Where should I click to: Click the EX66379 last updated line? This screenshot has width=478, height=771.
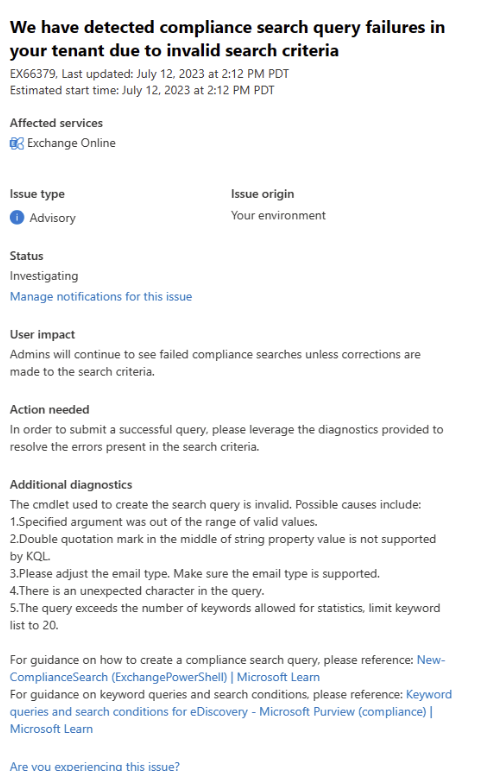coord(149,74)
